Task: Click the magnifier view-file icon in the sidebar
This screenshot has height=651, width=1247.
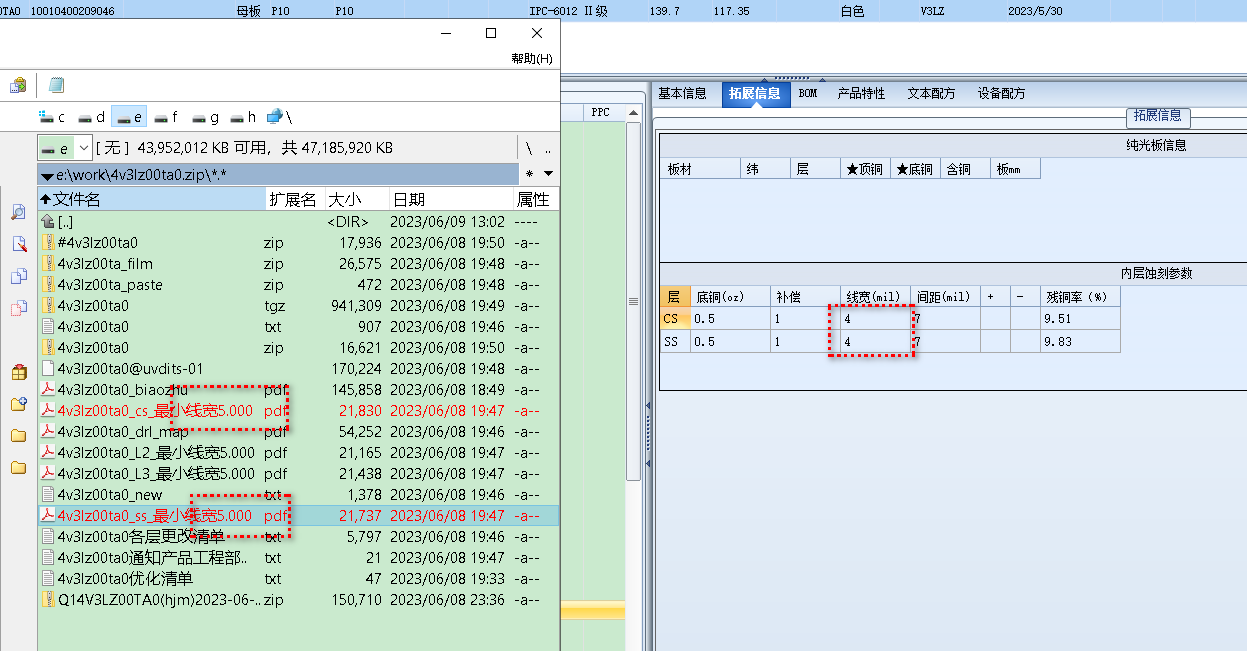Action: pos(18,212)
